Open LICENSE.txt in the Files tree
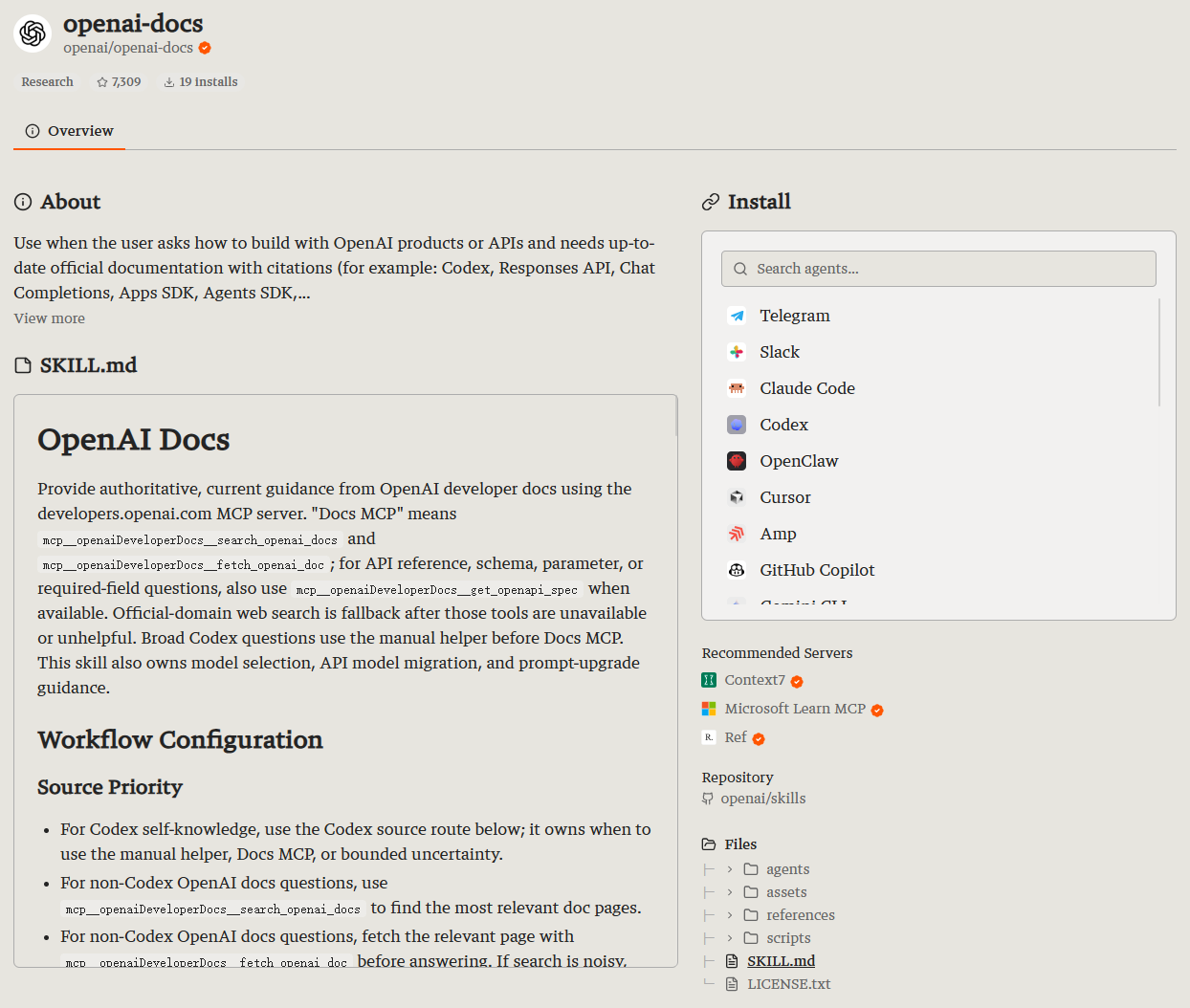This screenshot has height=1008, width=1190. [x=789, y=984]
